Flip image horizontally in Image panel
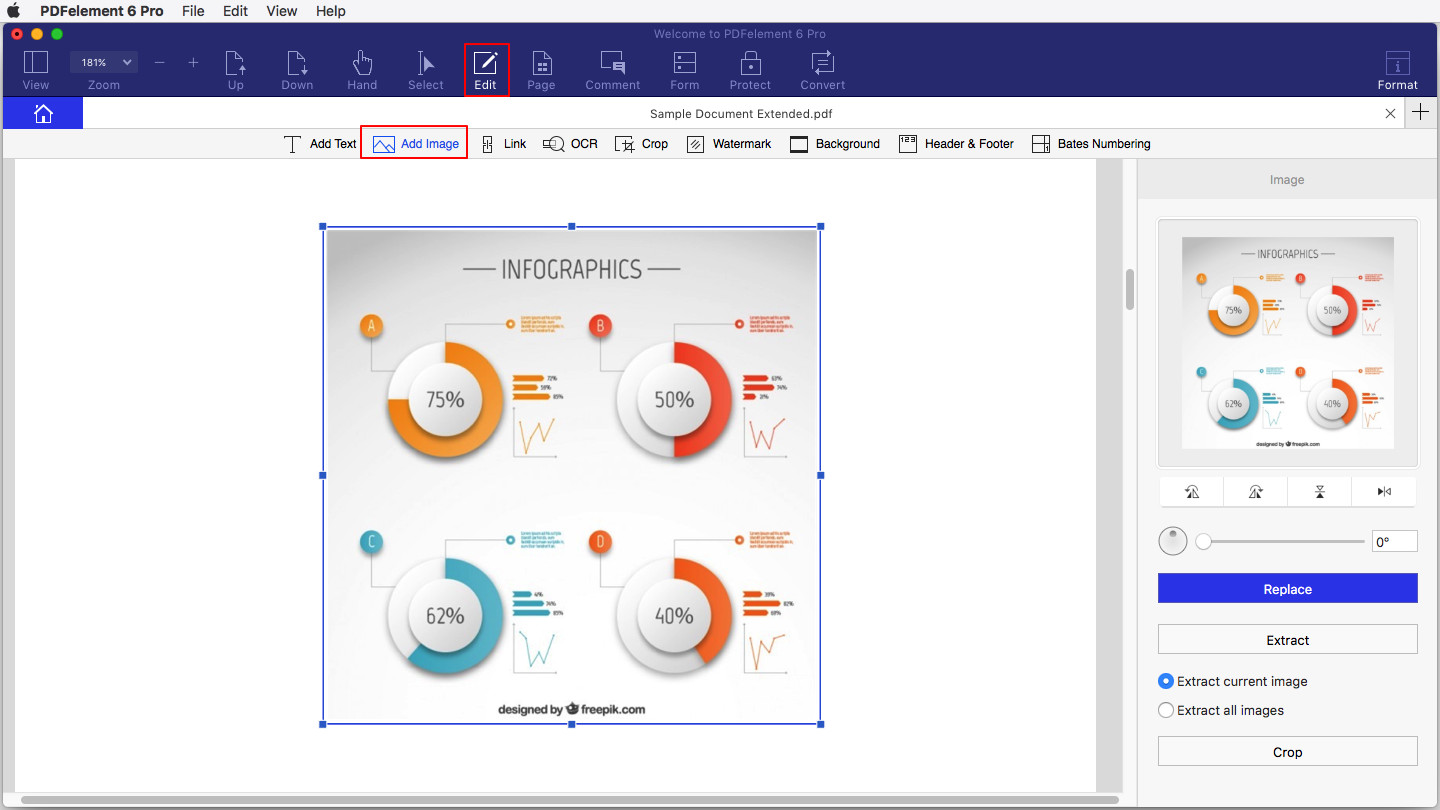Viewport: 1440px width, 810px height. point(1384,491)
